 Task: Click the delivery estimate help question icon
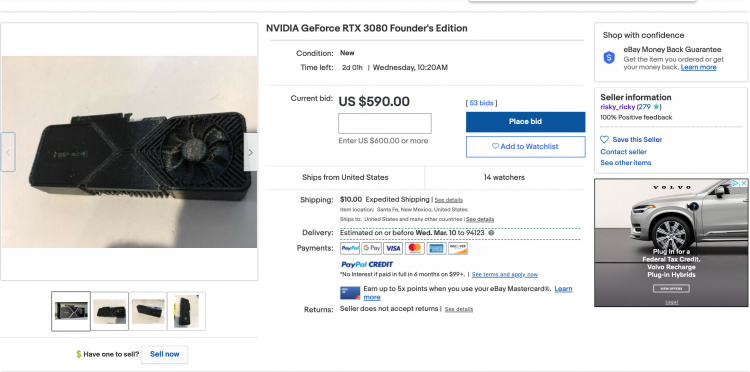[x=491, y=233]
